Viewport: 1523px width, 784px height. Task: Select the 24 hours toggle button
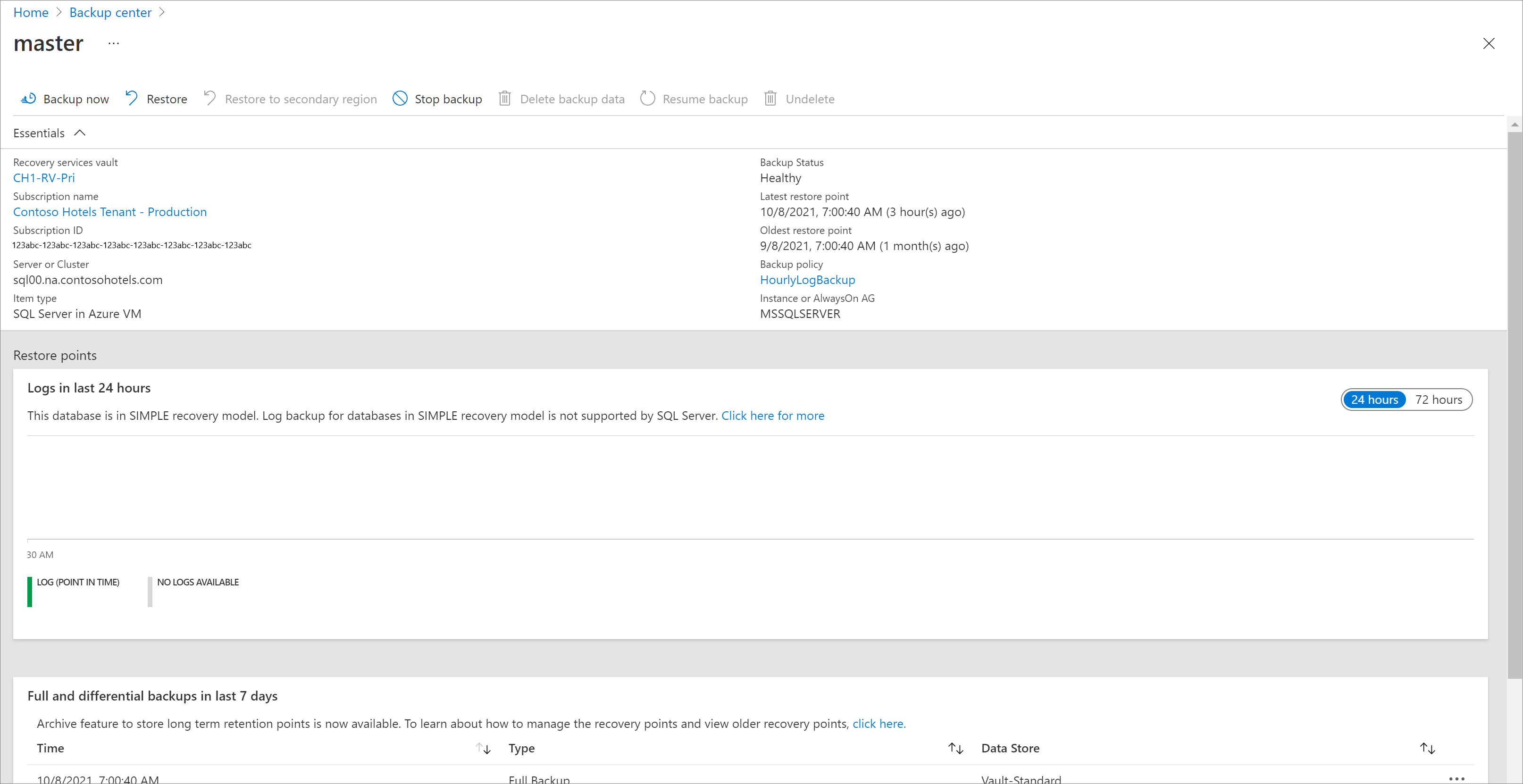(1374, 399)
